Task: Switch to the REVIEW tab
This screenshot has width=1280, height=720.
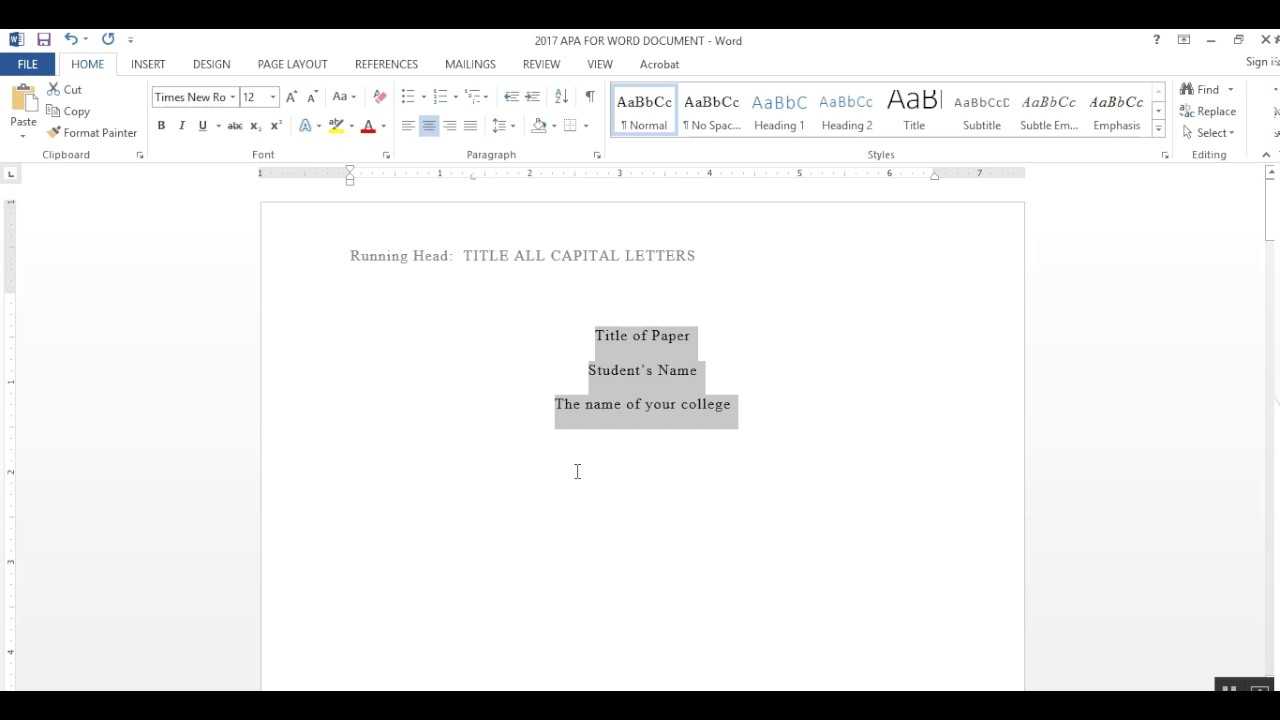Action: 541,64
